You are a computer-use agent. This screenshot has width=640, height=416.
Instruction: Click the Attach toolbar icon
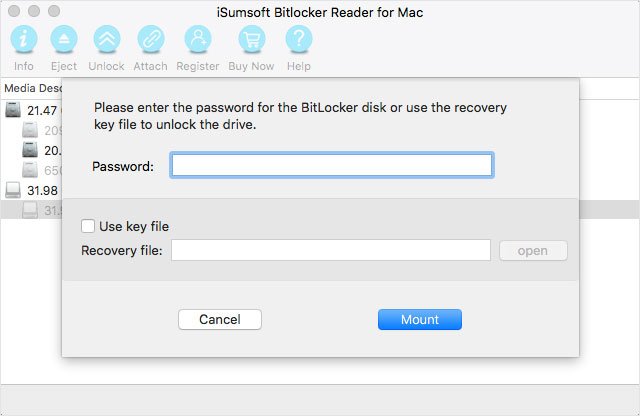[150, 41]
